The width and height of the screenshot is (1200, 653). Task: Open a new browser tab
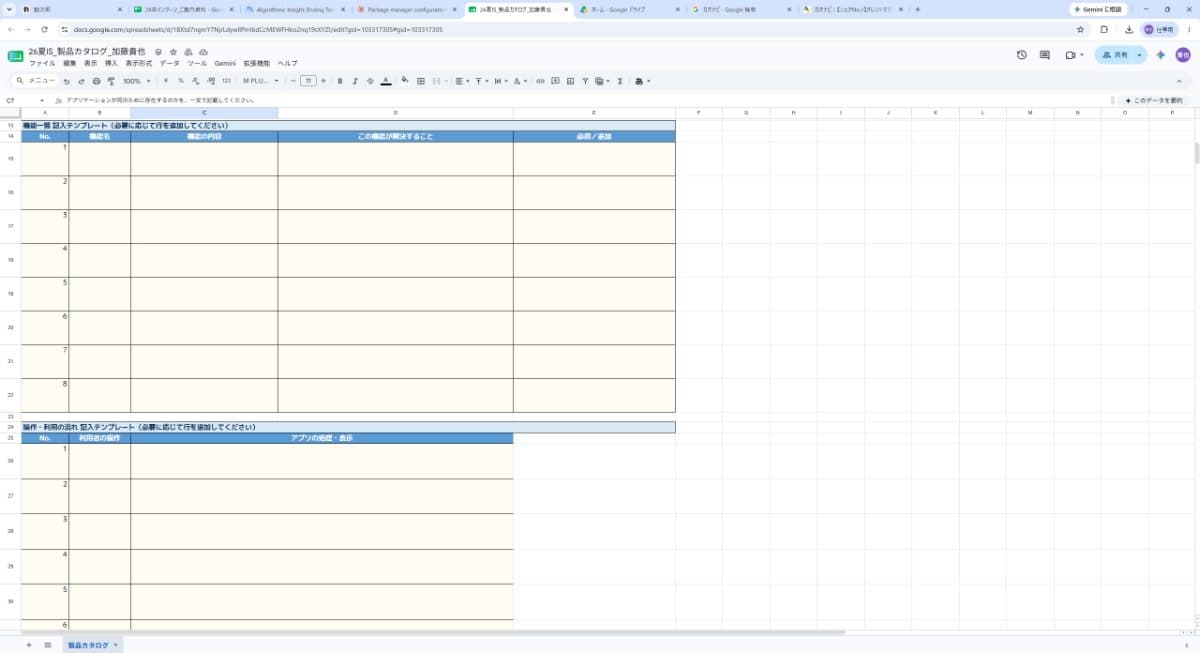(917, 9)
